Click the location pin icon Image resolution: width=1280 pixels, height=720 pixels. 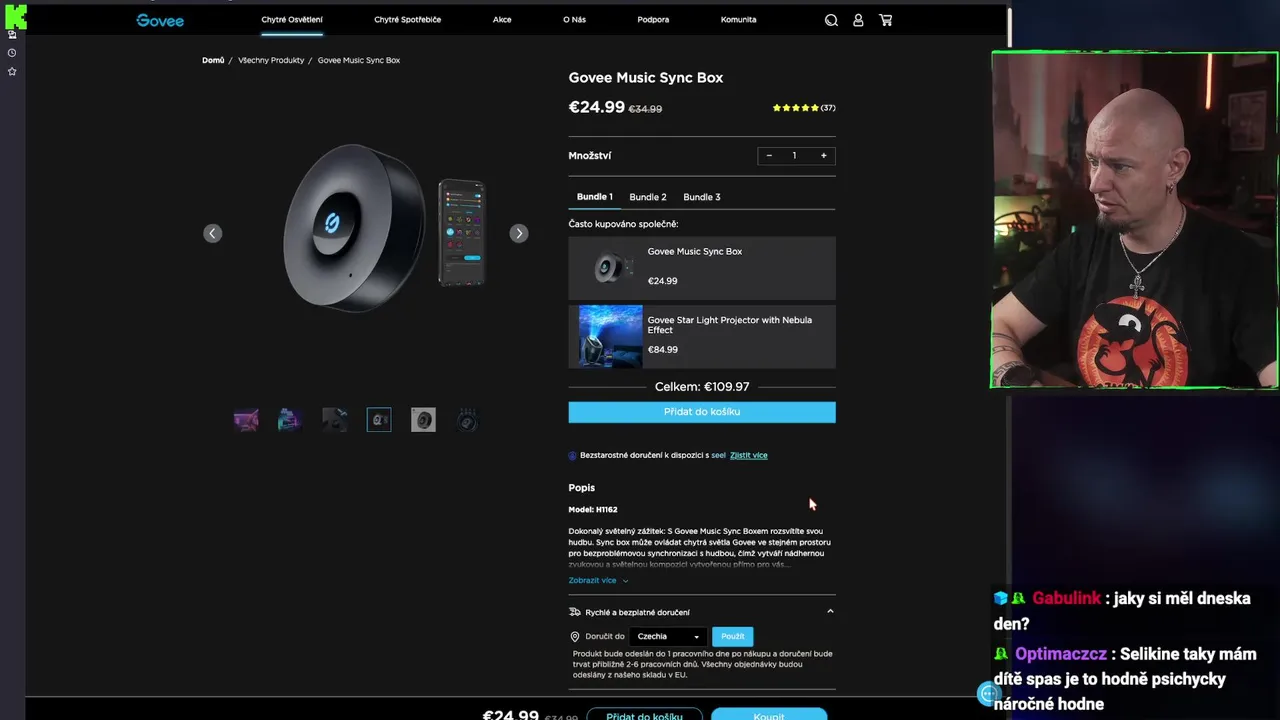(575, 636)
